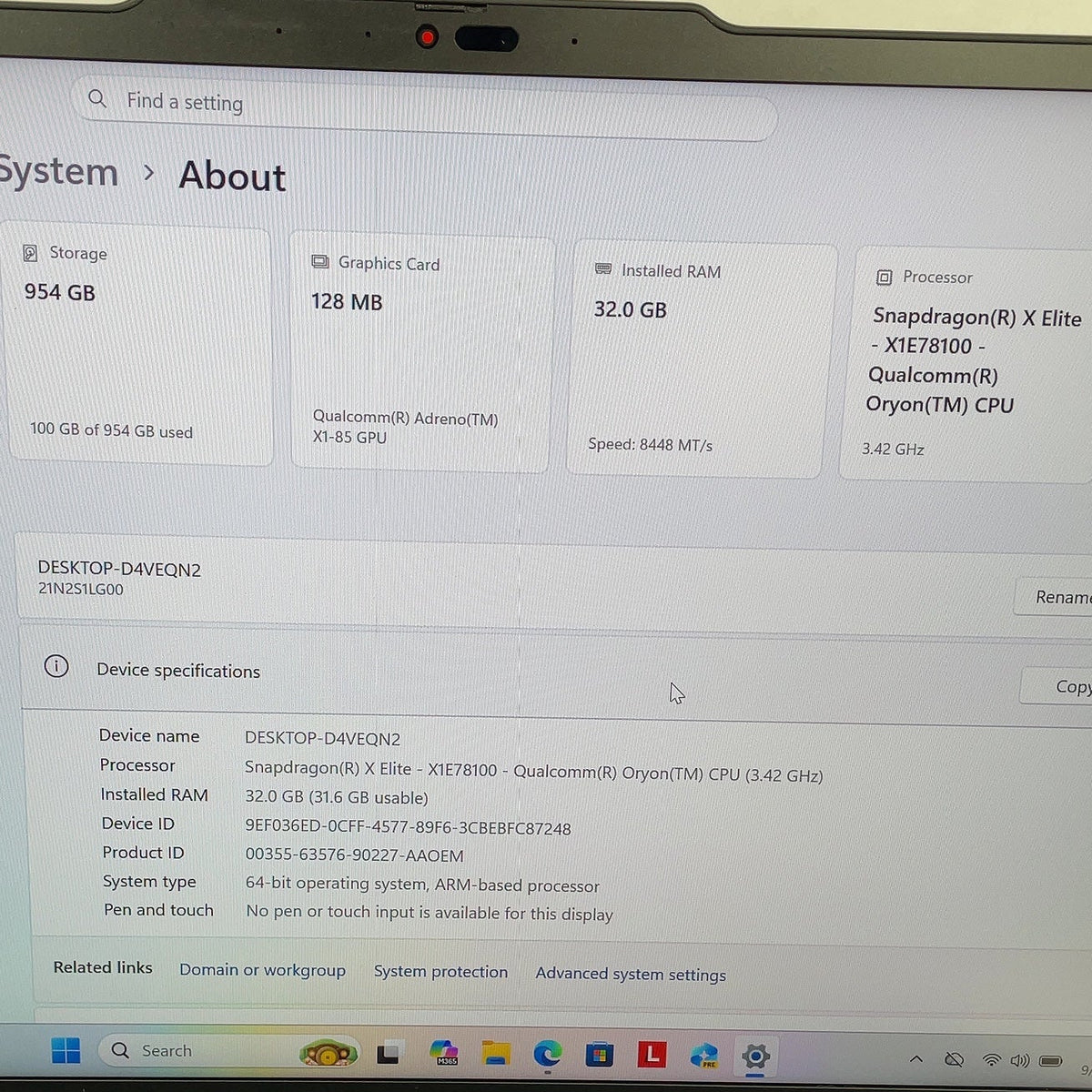Copy device specifications with the Copy button

pyautogui.click(x=1057, y=687)
